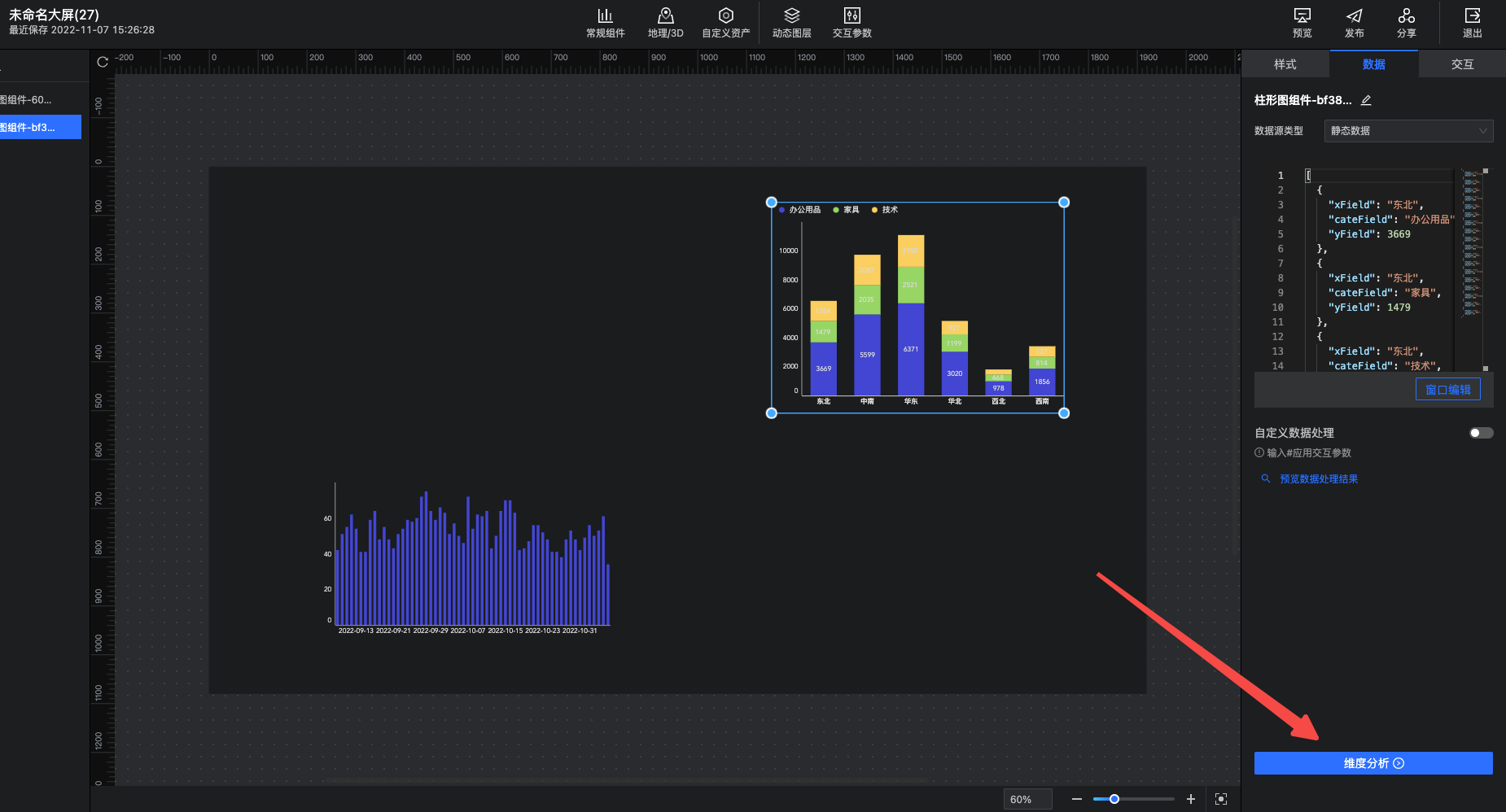
Task: Open the 地理/3D components menu
Action: click(x=665, y=23)
